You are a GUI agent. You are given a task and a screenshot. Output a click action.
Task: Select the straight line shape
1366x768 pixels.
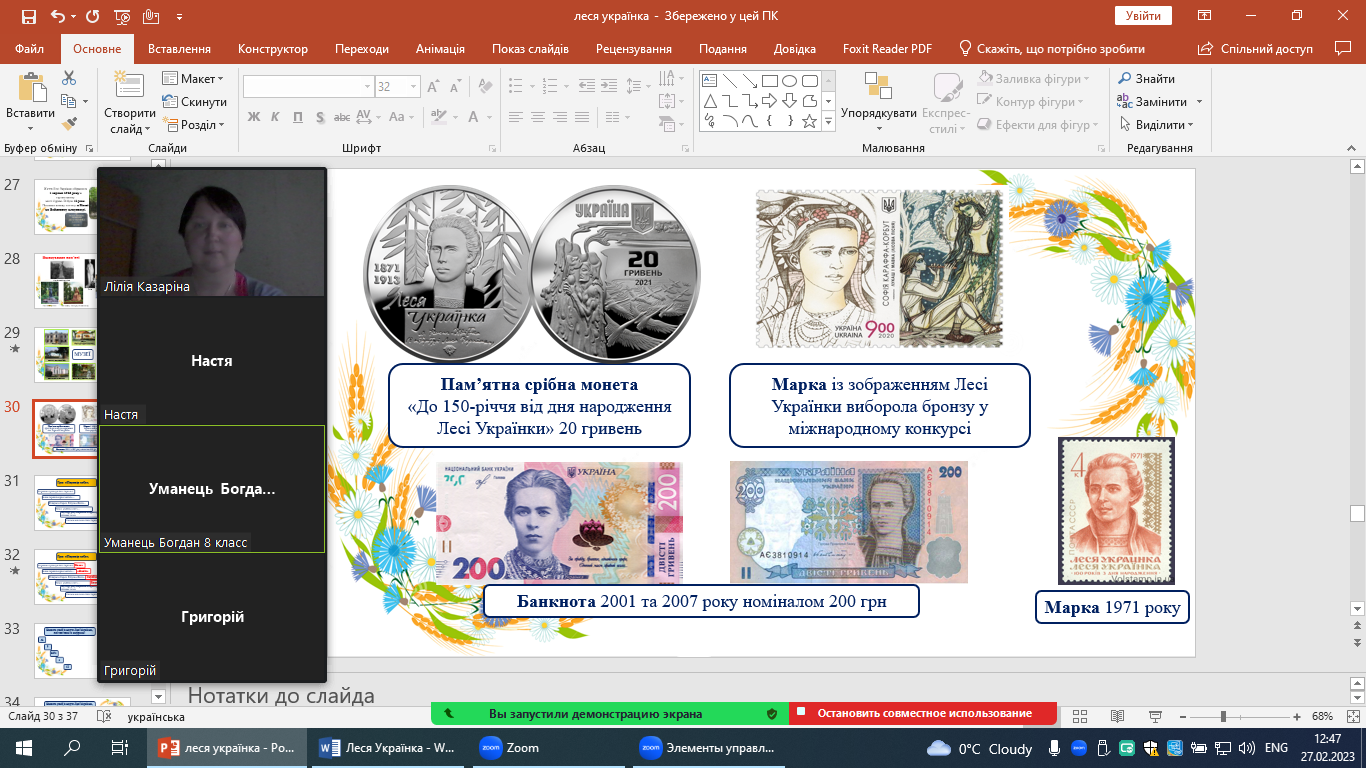729,81
